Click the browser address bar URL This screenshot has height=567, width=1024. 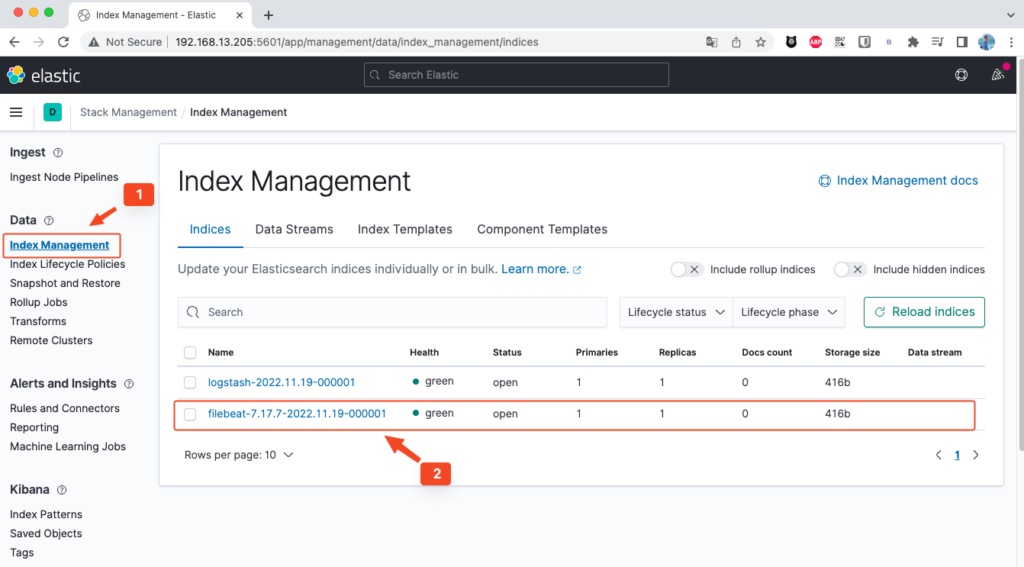(357, 42)
